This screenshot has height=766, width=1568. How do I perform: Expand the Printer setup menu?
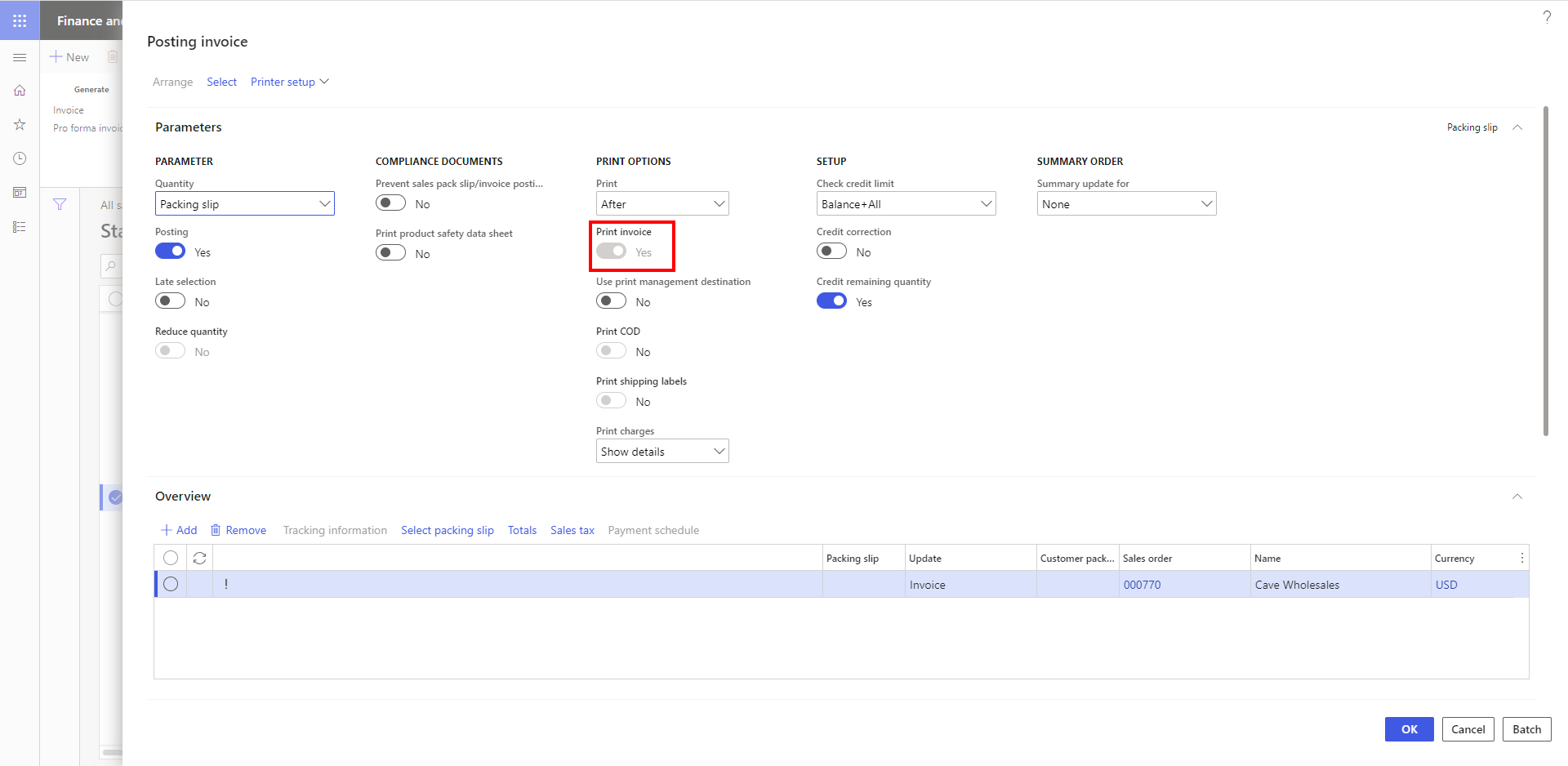pos(290,82)
